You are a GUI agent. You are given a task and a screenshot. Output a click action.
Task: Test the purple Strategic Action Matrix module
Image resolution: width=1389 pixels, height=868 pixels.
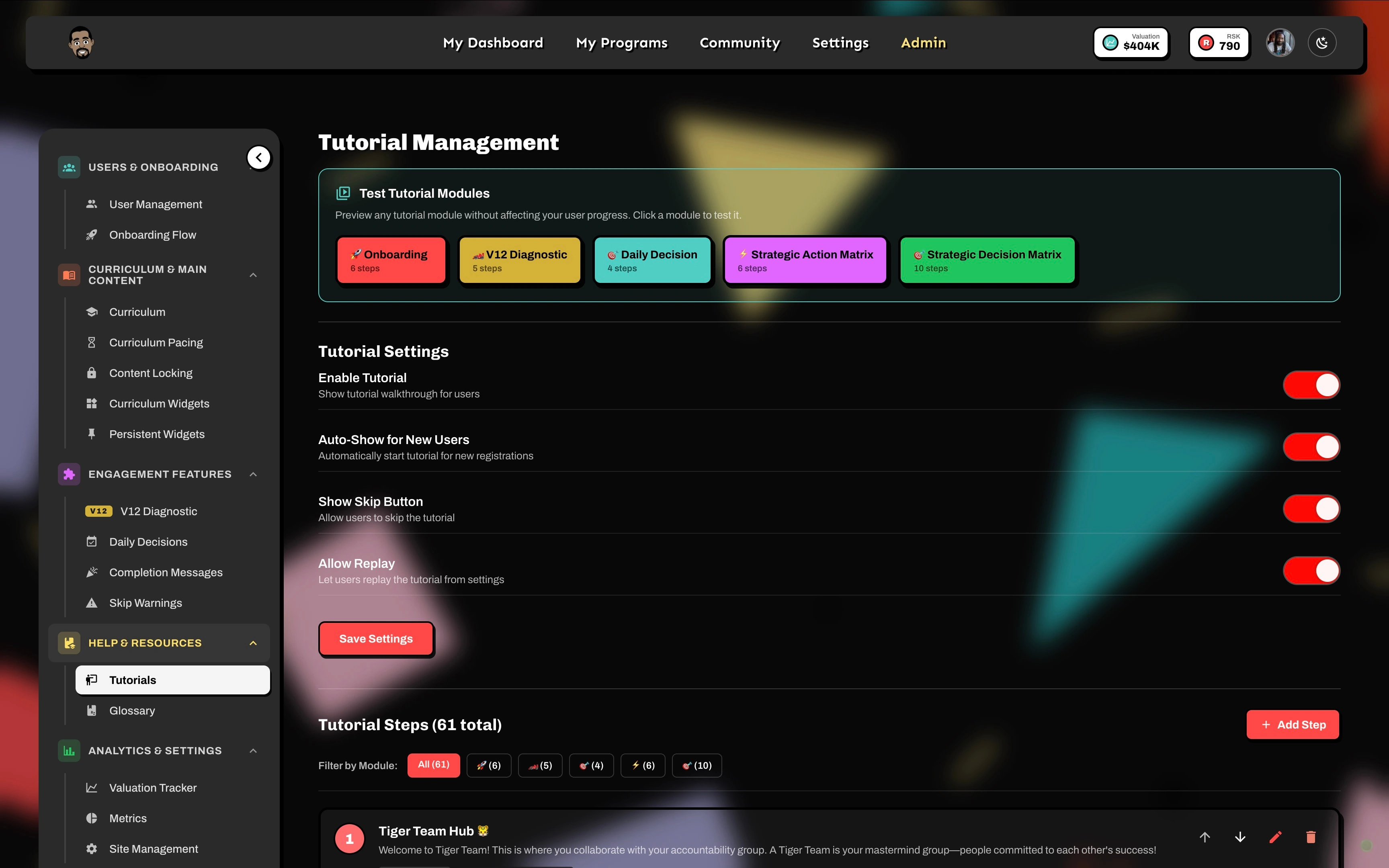coord(805,260)
